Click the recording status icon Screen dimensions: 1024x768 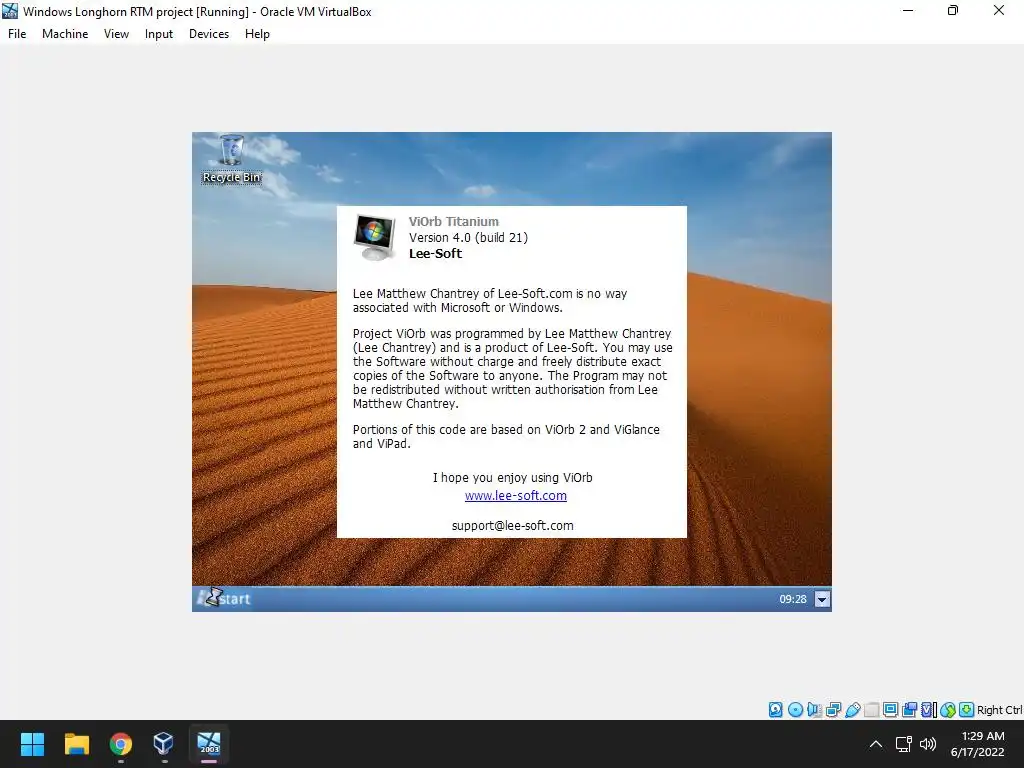[x=909, y=710]
